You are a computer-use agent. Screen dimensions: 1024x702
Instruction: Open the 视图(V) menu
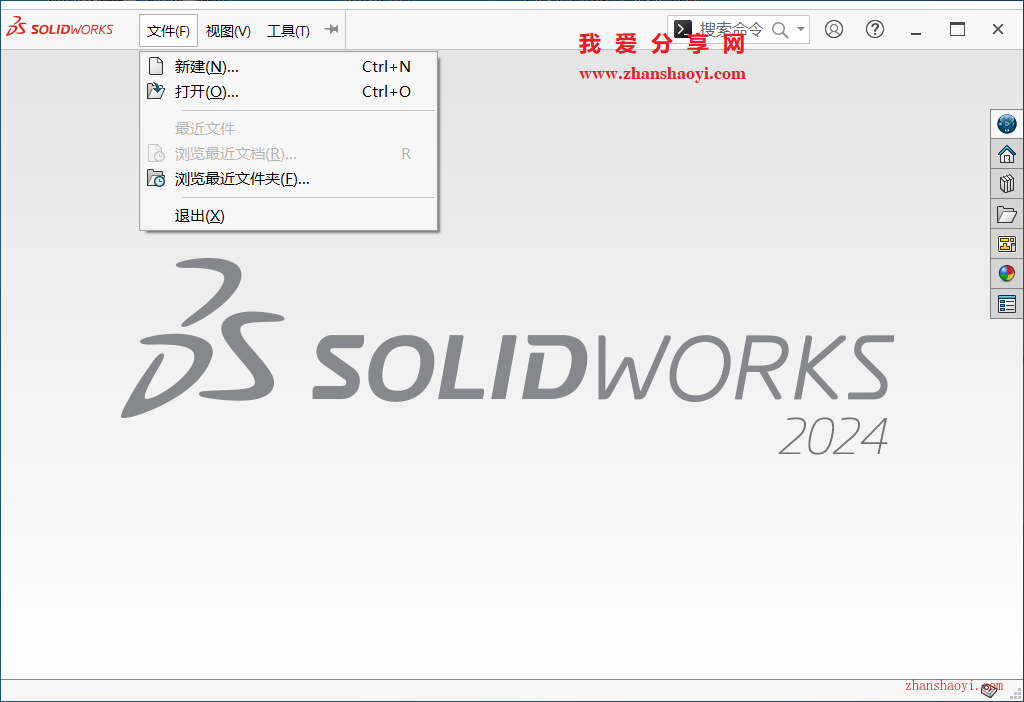(x=228, y=31)
